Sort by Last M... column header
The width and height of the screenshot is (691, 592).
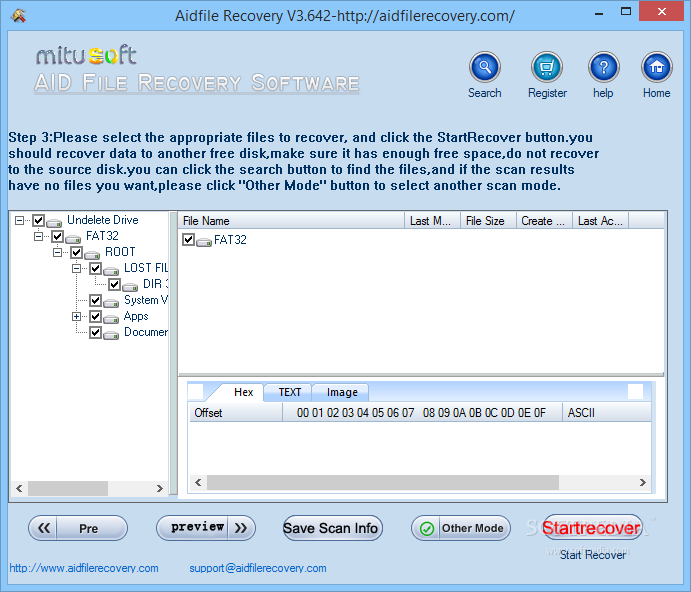pos(432,220)
